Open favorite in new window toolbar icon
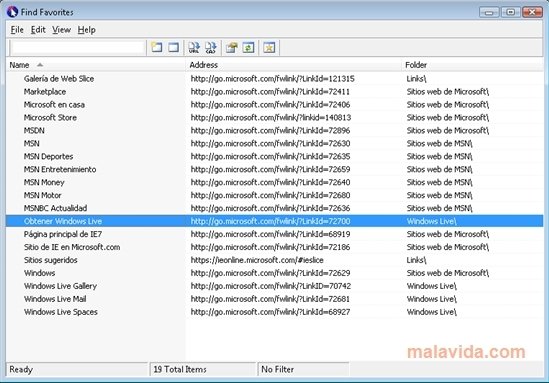The width and height of the screenshot is (549, 383). (x=157, y=48)
